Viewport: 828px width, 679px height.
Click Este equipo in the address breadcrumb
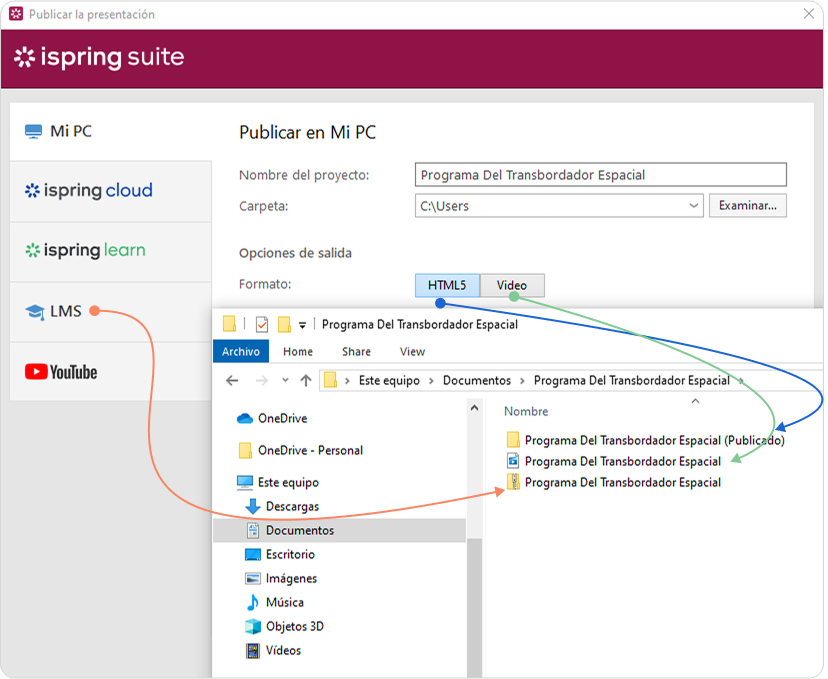pos(389,381)
